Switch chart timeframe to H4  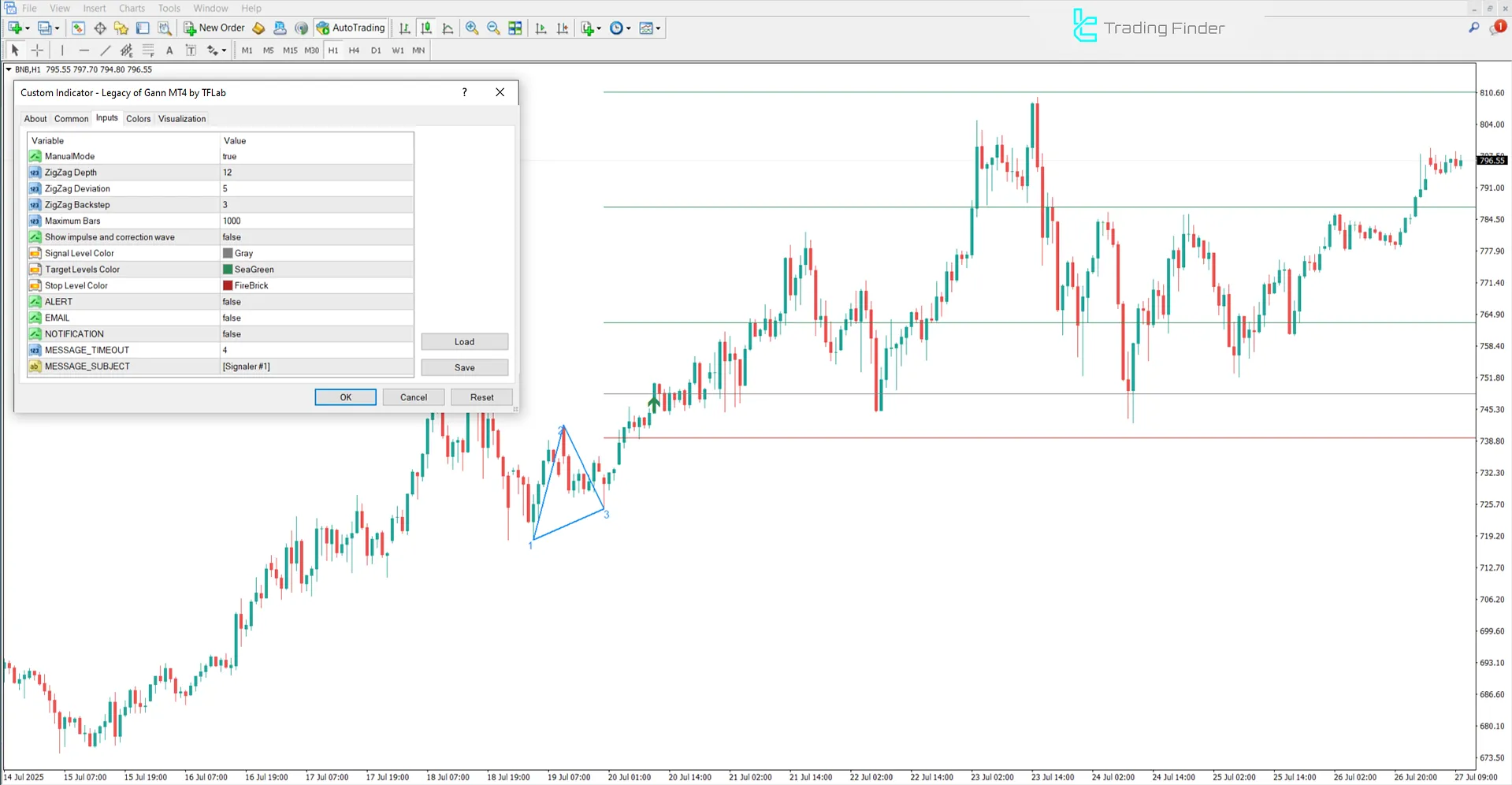click(354, 50)
